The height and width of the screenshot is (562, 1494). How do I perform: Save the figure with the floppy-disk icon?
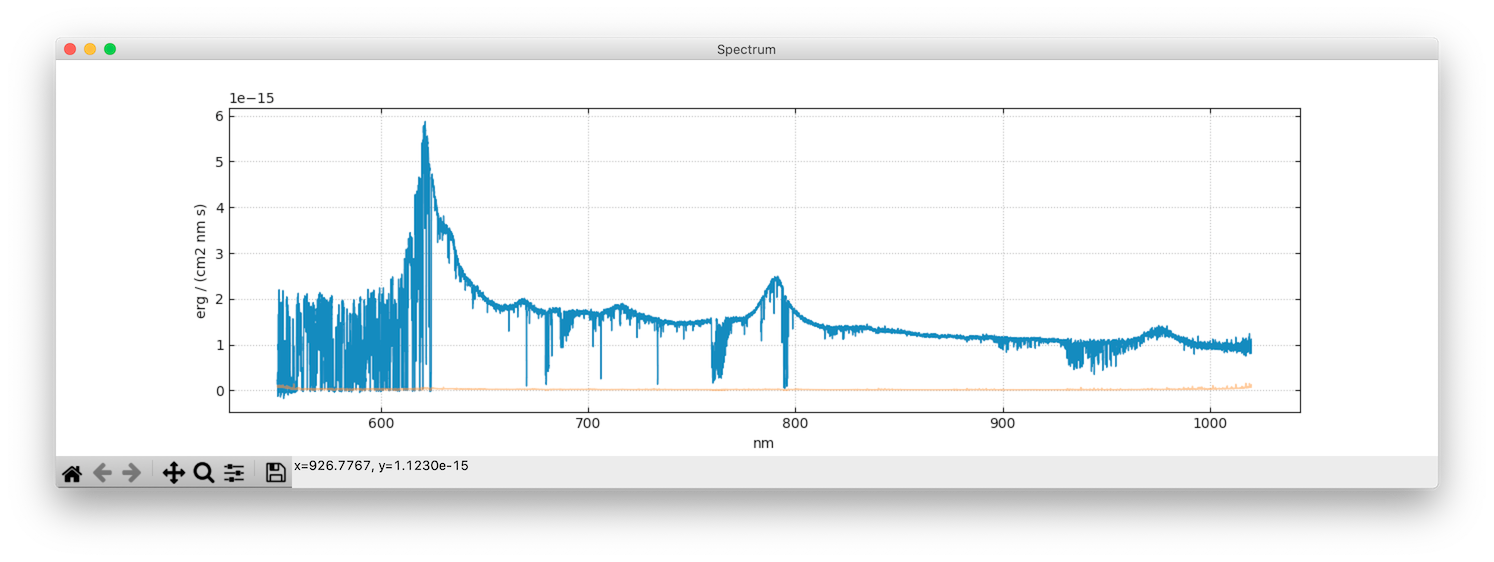(276, 473)
